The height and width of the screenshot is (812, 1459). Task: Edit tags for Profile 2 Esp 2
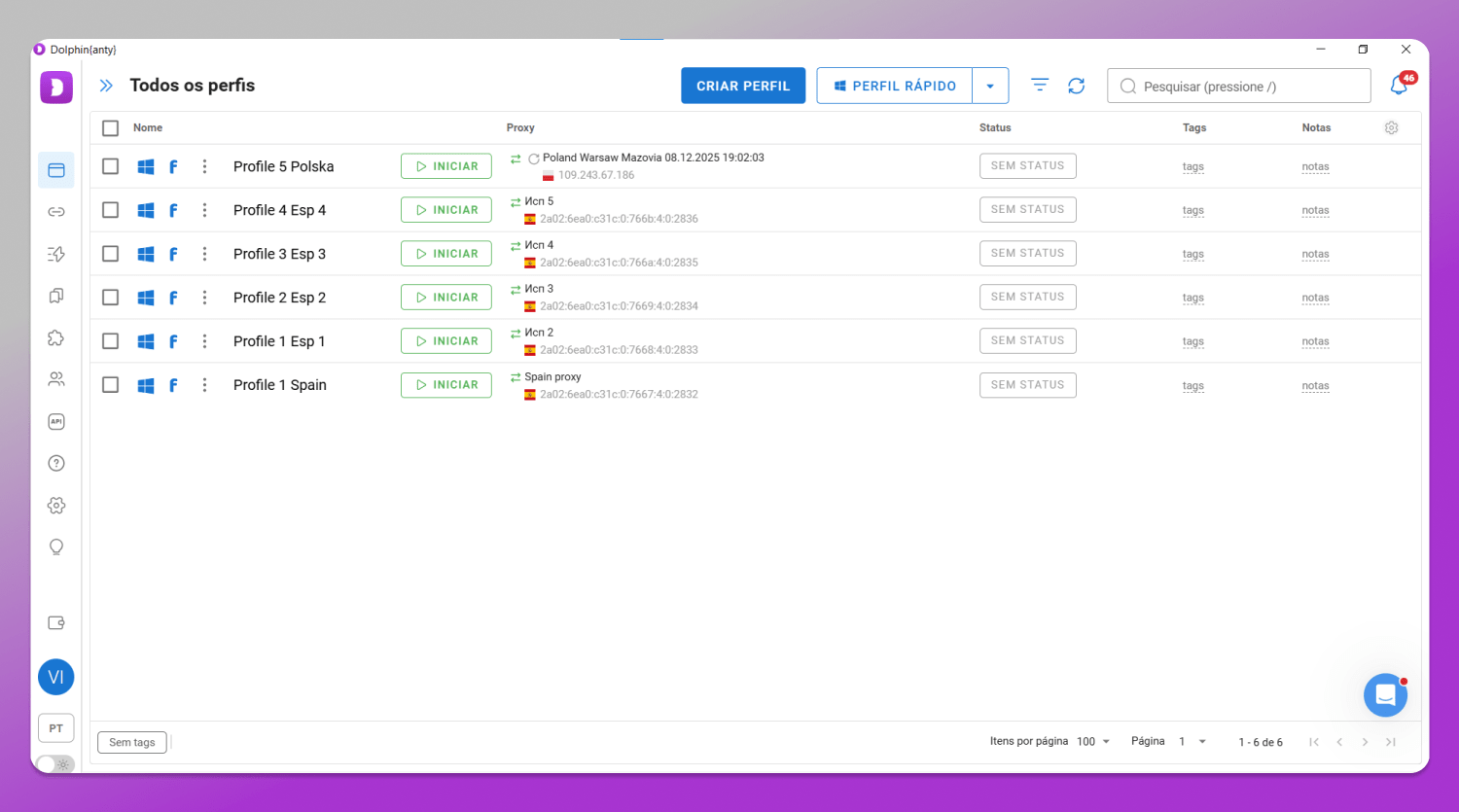1193,298
